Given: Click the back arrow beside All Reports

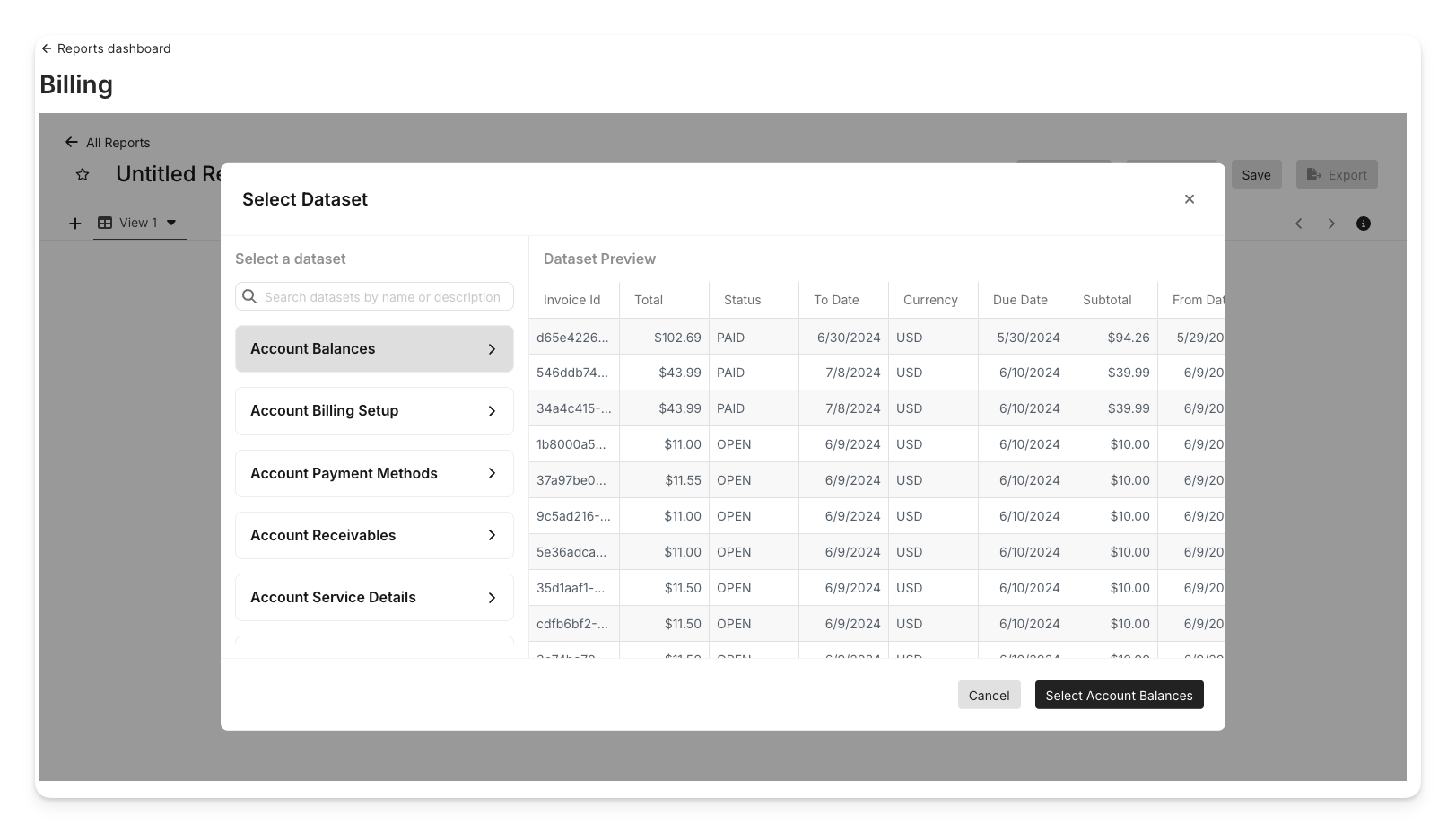Looking at the screenshot, I should (72, 142).
